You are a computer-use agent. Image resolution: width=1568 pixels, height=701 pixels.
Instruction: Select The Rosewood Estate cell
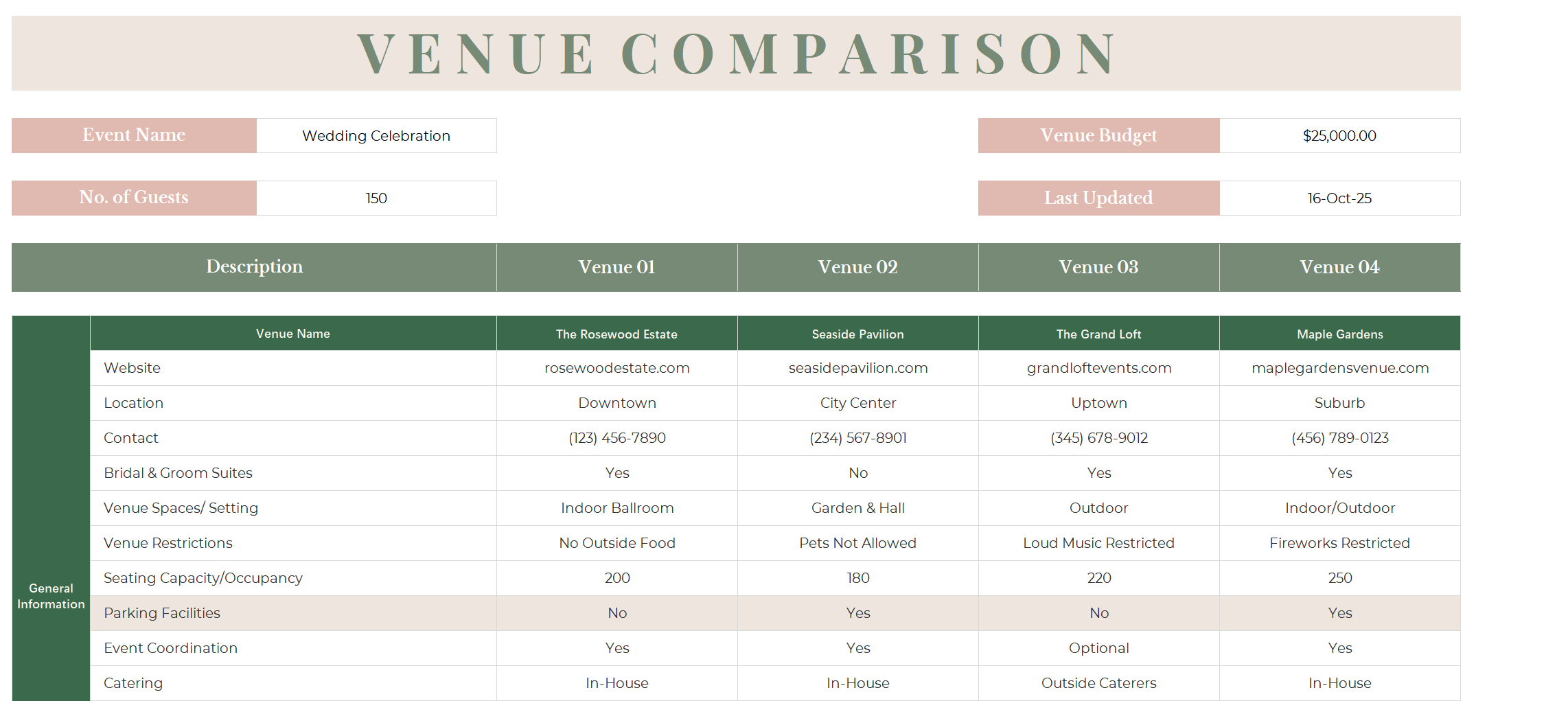click(616, 334)
